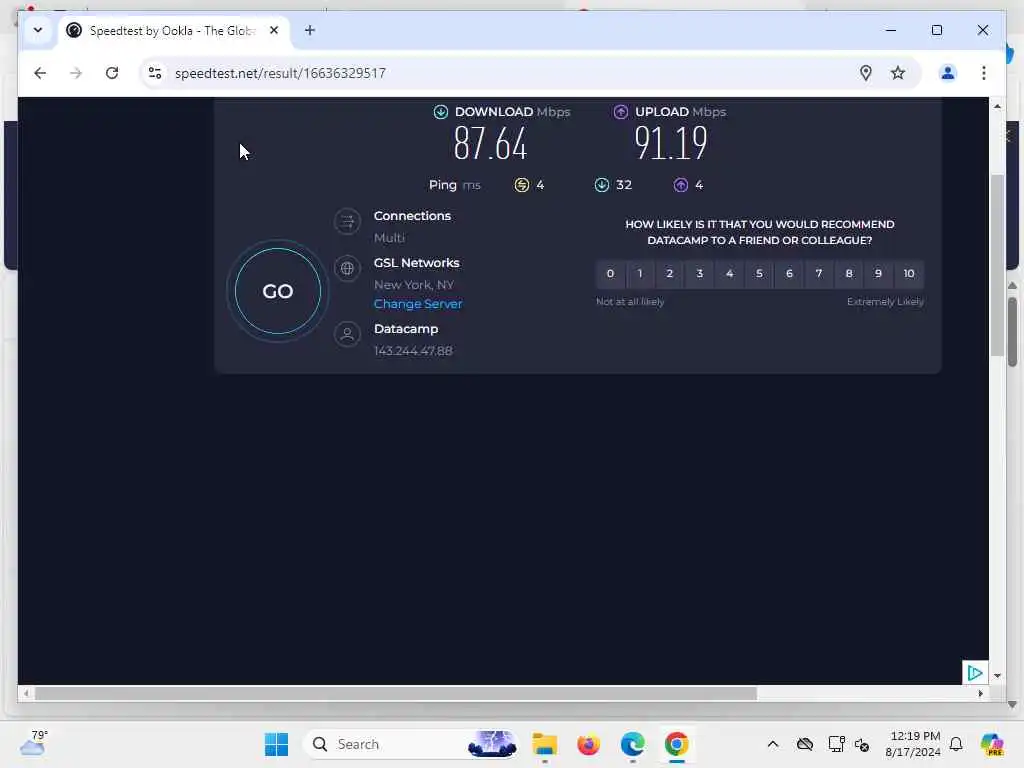
Task: Click the GSL Networks server name
Action: [x=417, y=263]
